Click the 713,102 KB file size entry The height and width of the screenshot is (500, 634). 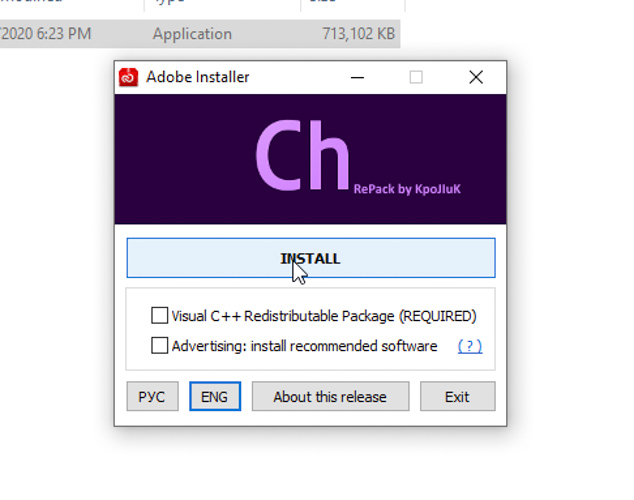[358, 34]
